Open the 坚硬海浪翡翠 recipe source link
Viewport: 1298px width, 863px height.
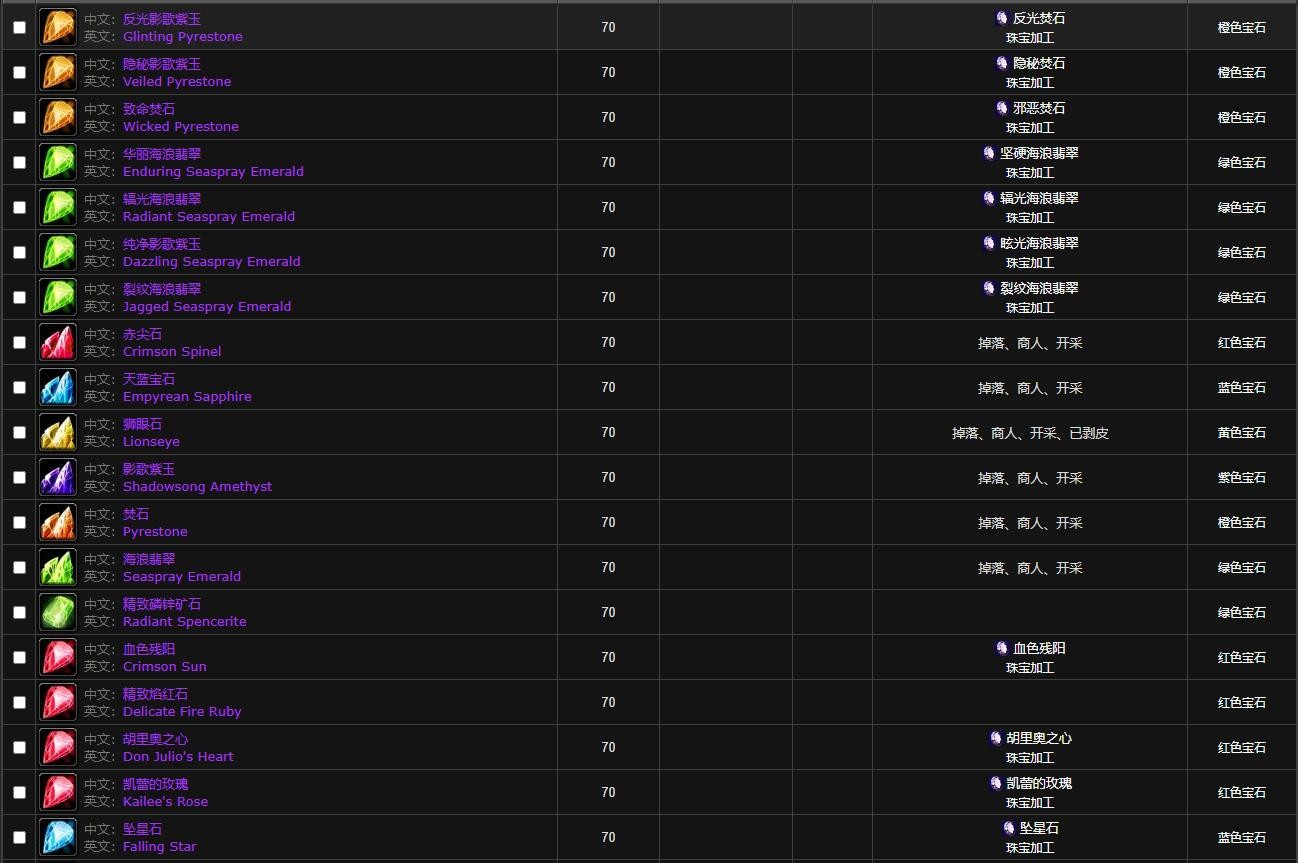(x=1039, y=153)
